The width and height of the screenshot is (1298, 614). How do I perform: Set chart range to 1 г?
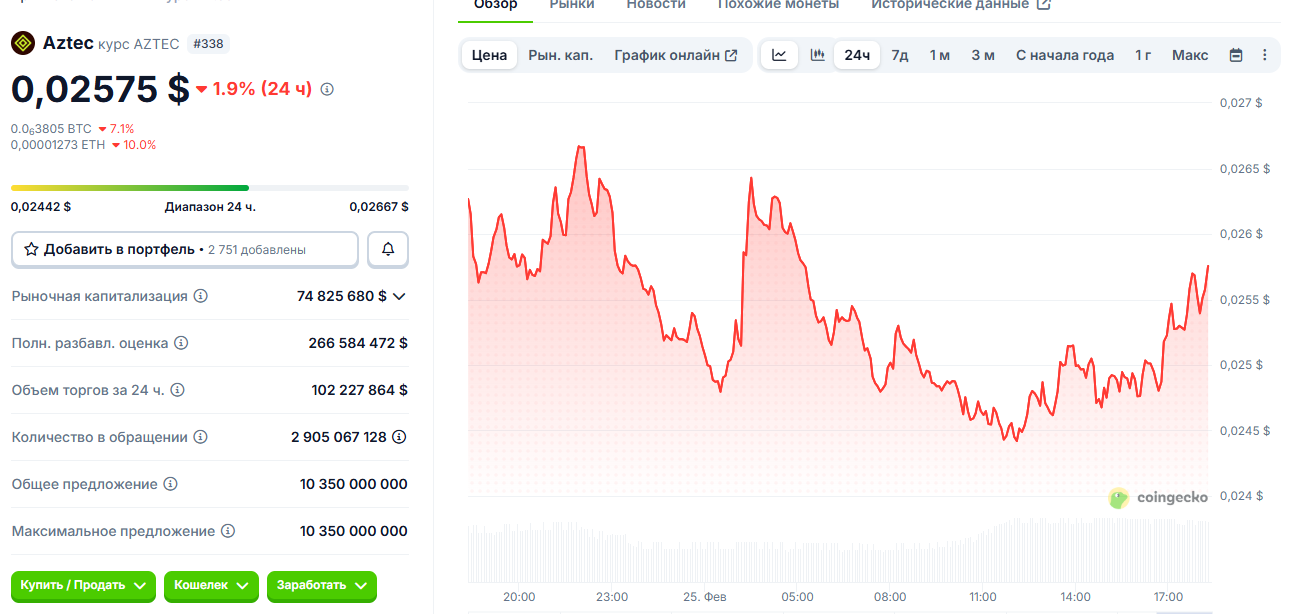click(1143, 55)
